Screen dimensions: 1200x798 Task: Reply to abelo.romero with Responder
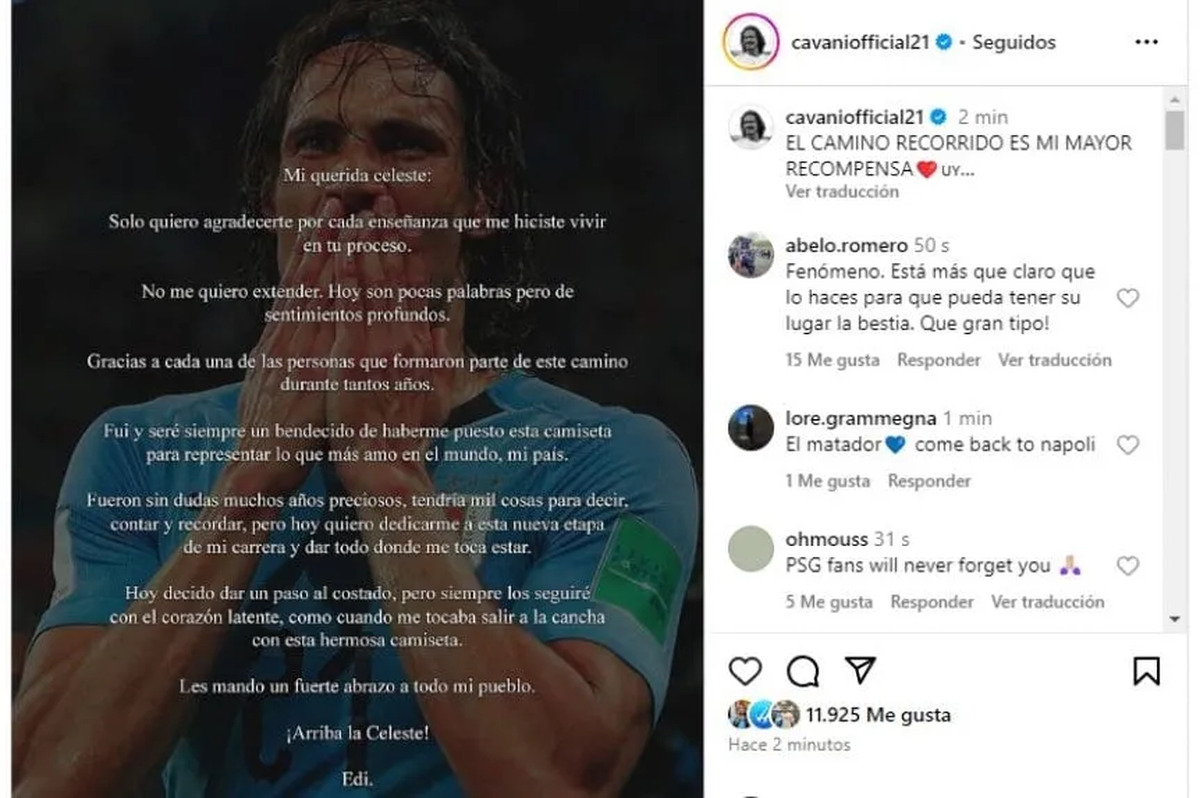point(939,360)
